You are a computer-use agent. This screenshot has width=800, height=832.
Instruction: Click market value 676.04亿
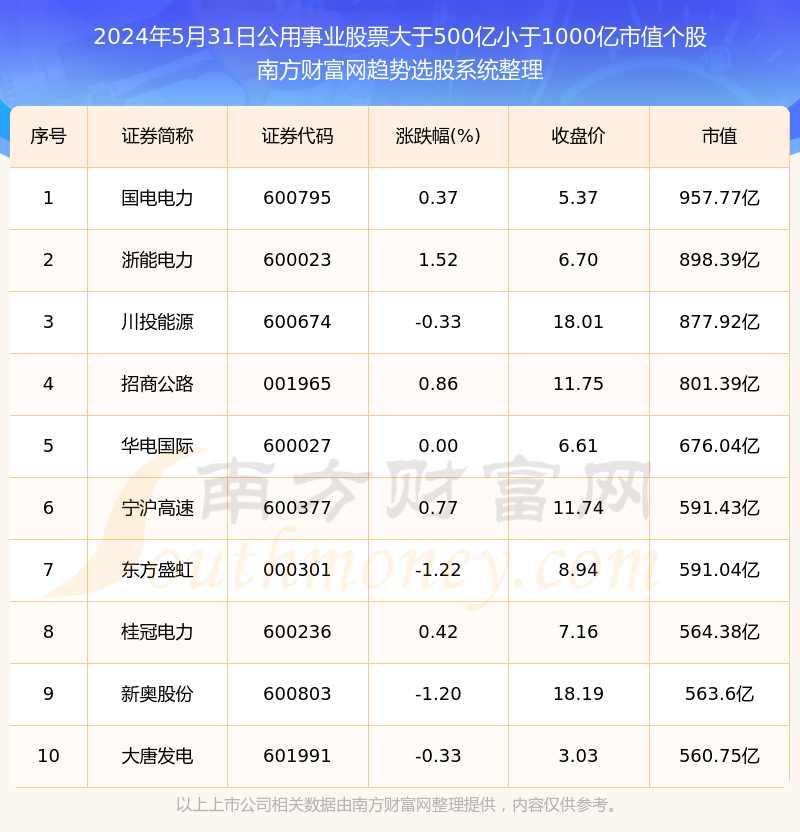pos(719,446)
